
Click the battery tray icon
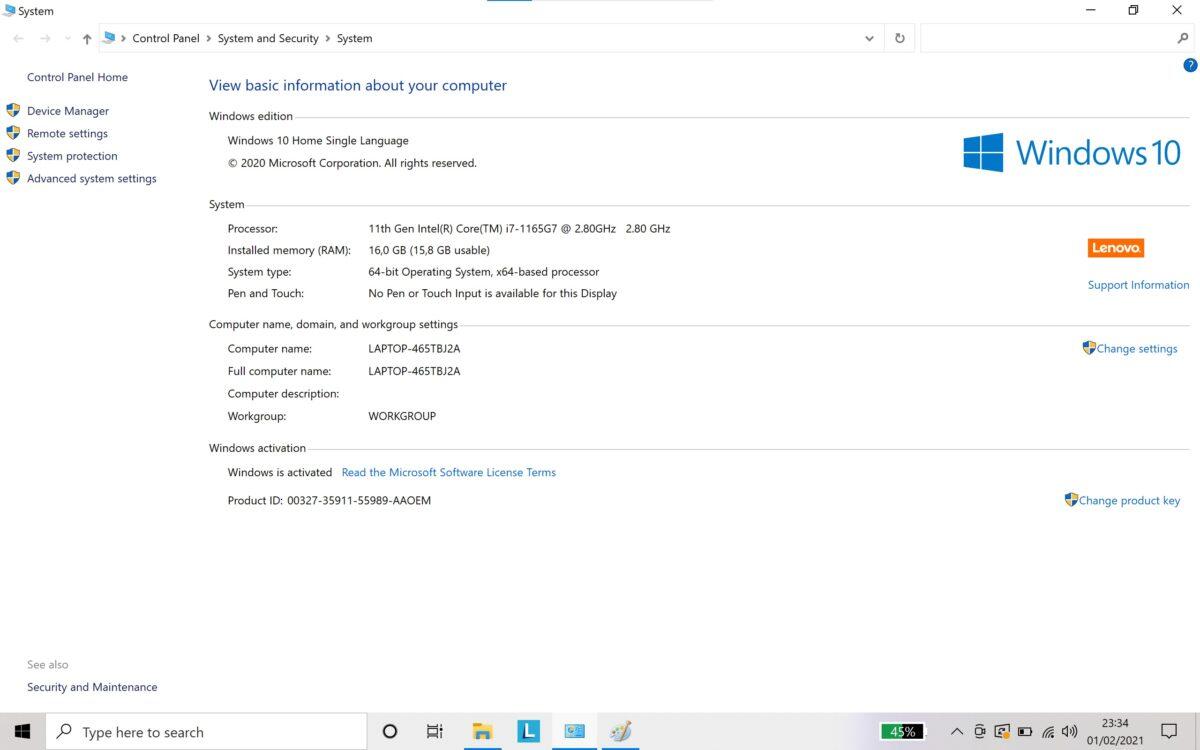pyautogui.click(x=1025, y=732)
